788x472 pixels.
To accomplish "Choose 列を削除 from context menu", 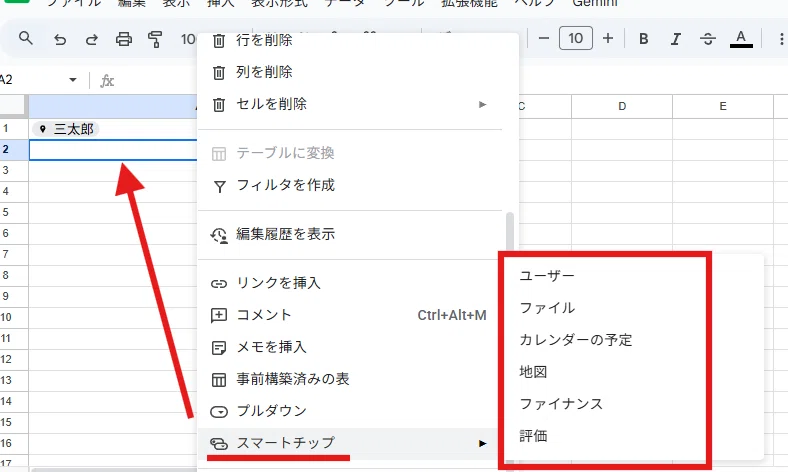I will pyautogui.click(x=350, y=72).
